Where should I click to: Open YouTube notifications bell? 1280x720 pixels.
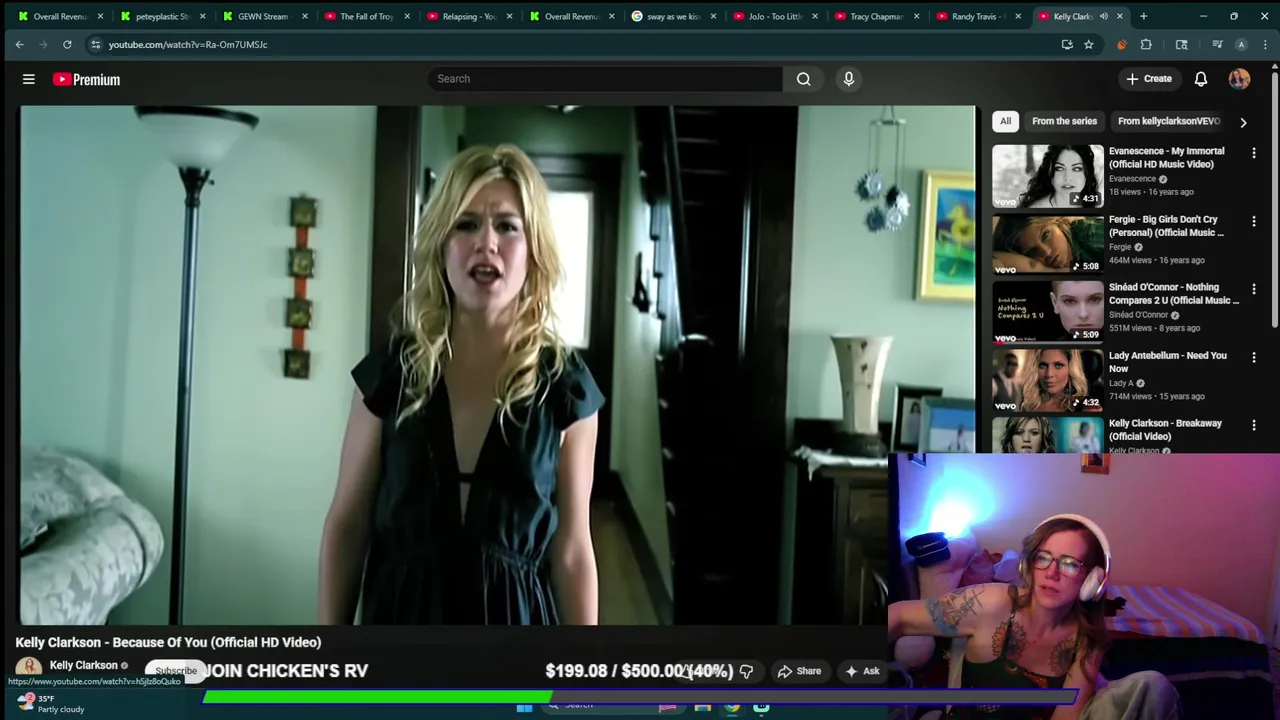1201,79
